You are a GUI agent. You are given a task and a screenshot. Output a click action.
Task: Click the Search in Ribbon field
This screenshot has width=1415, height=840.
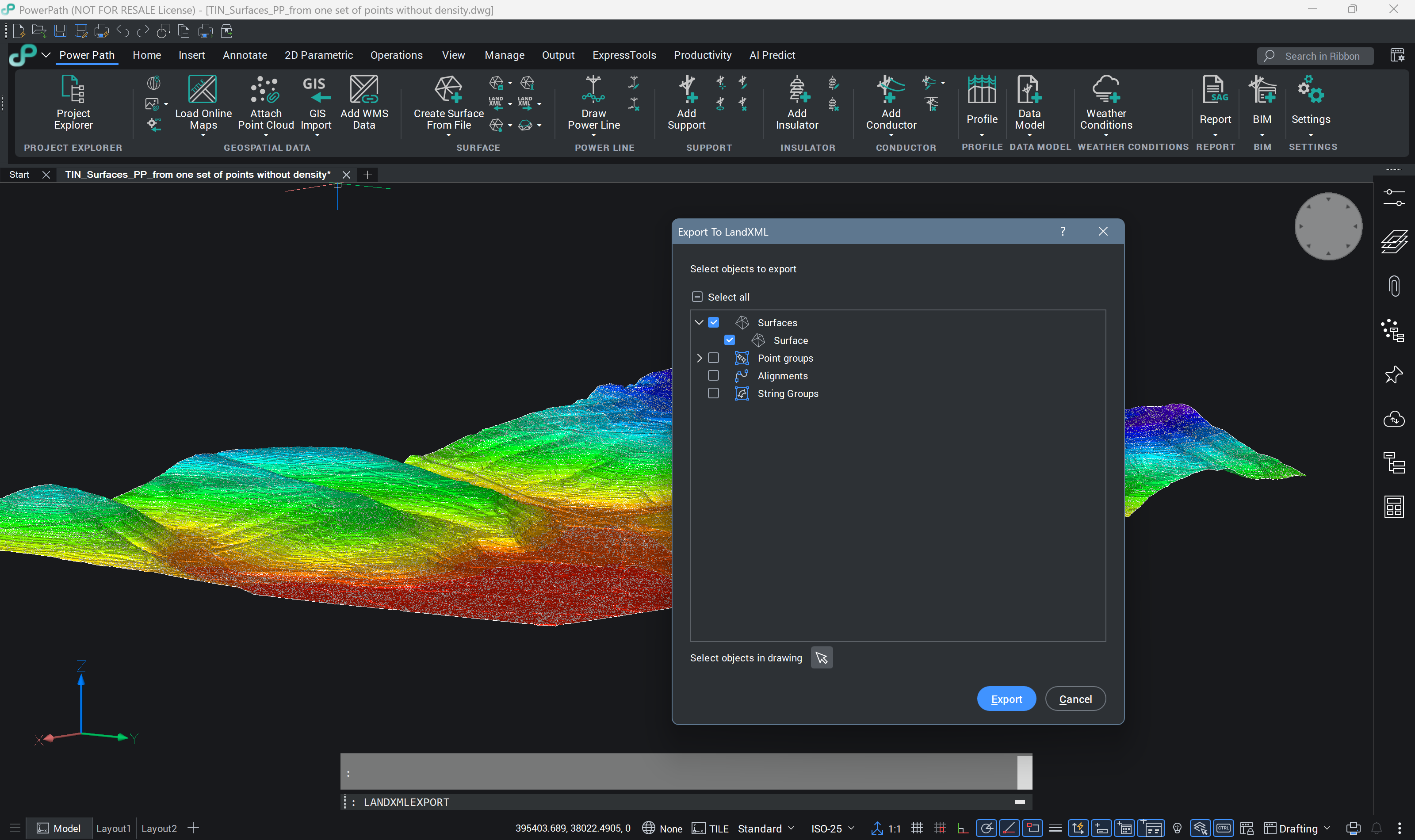click(x=1321, y=56)
